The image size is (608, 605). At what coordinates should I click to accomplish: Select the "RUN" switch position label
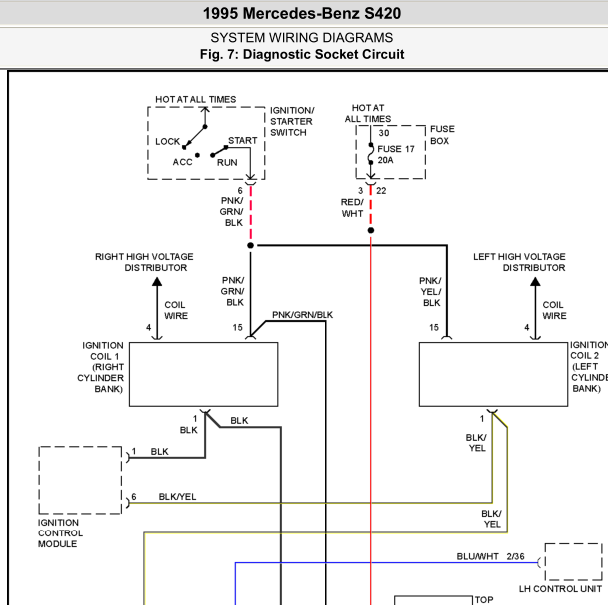pos(227,162)
